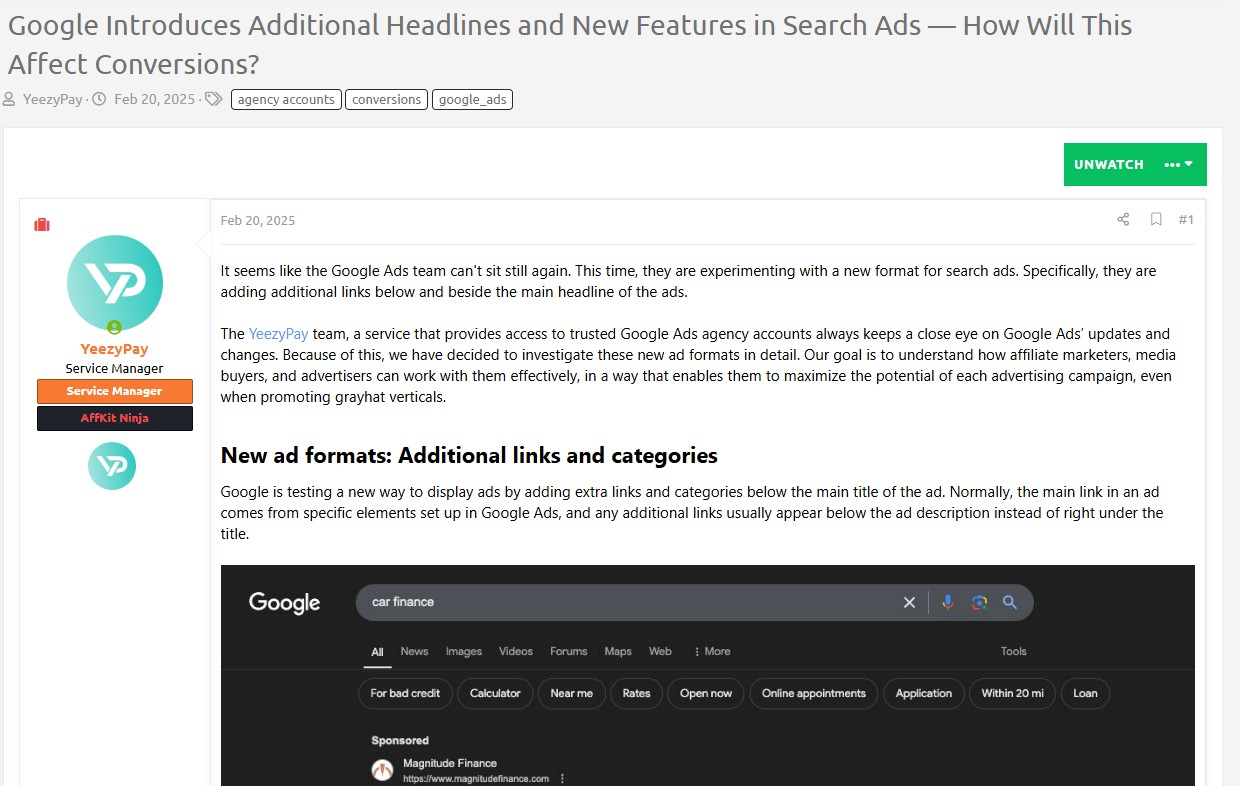
Task: Select the Maps search tab
Action: coord(618,651)
